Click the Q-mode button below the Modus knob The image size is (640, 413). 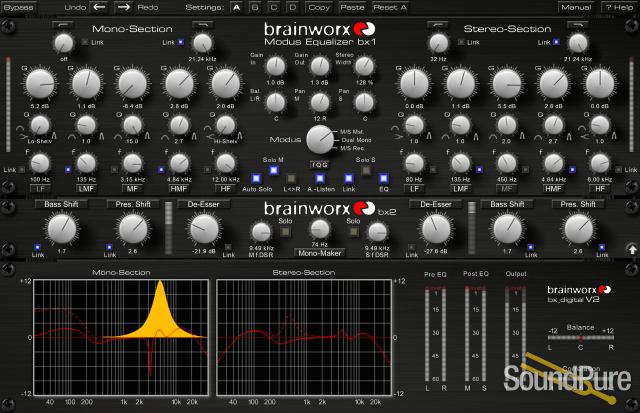coord(320,165)
